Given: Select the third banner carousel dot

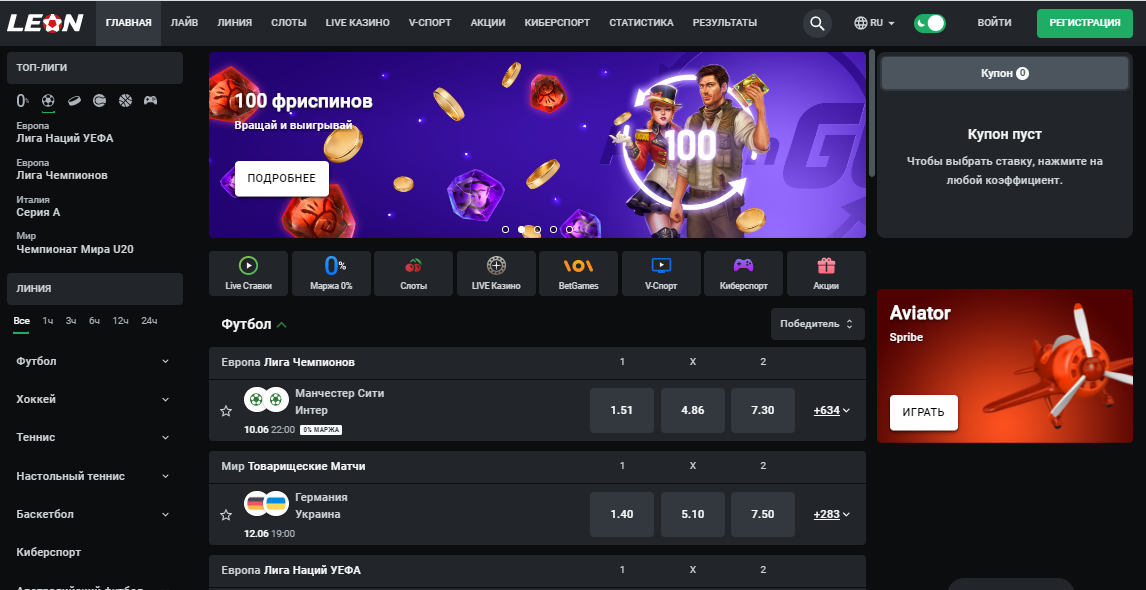Looking at the screenshot, I should click(x=538, y=230).
